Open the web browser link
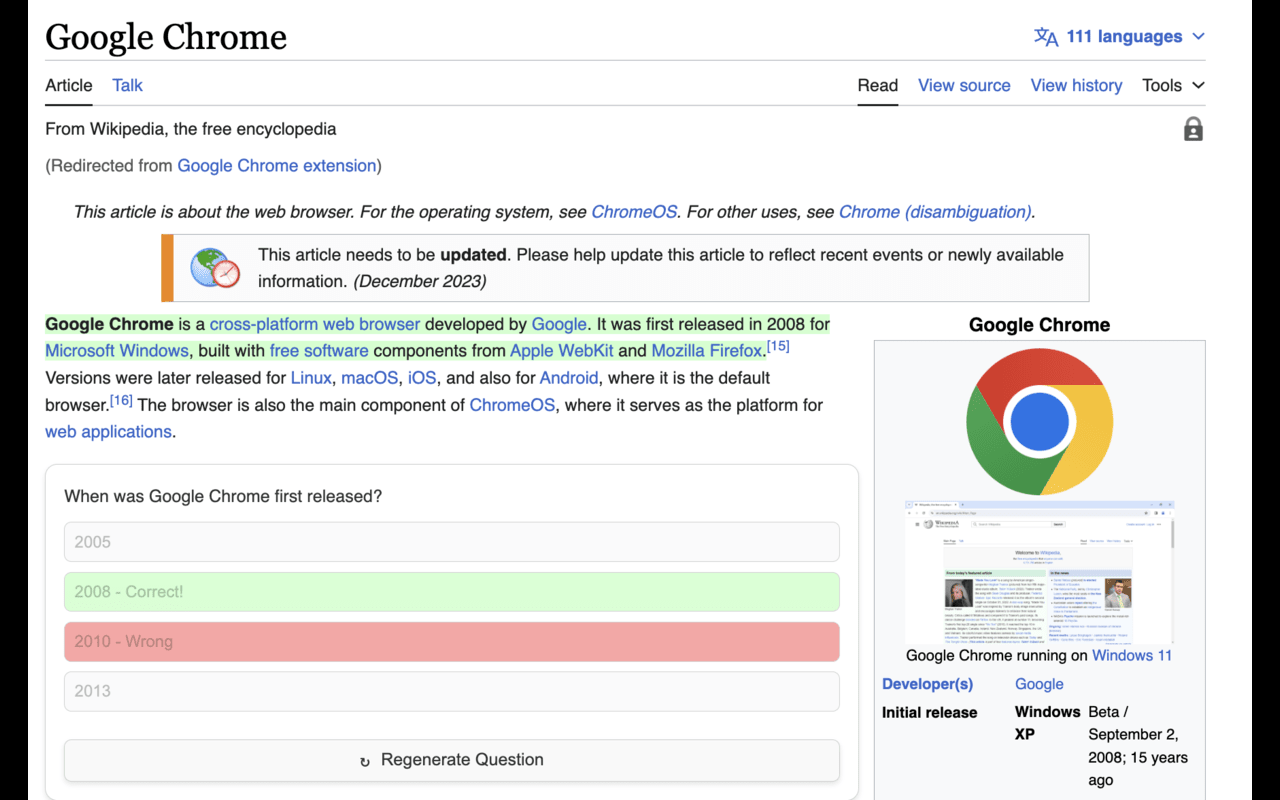The image size is (1280, 800). coord(373,324)
